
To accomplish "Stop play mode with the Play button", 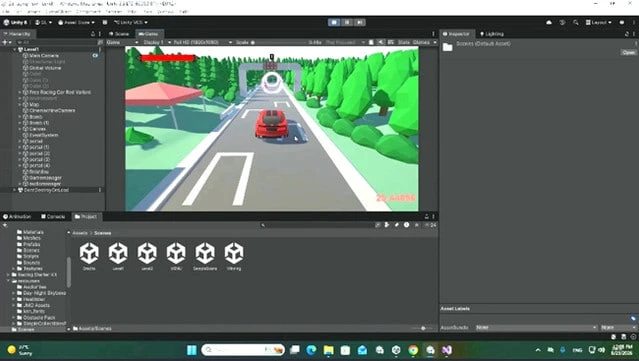I will [334, 22].
